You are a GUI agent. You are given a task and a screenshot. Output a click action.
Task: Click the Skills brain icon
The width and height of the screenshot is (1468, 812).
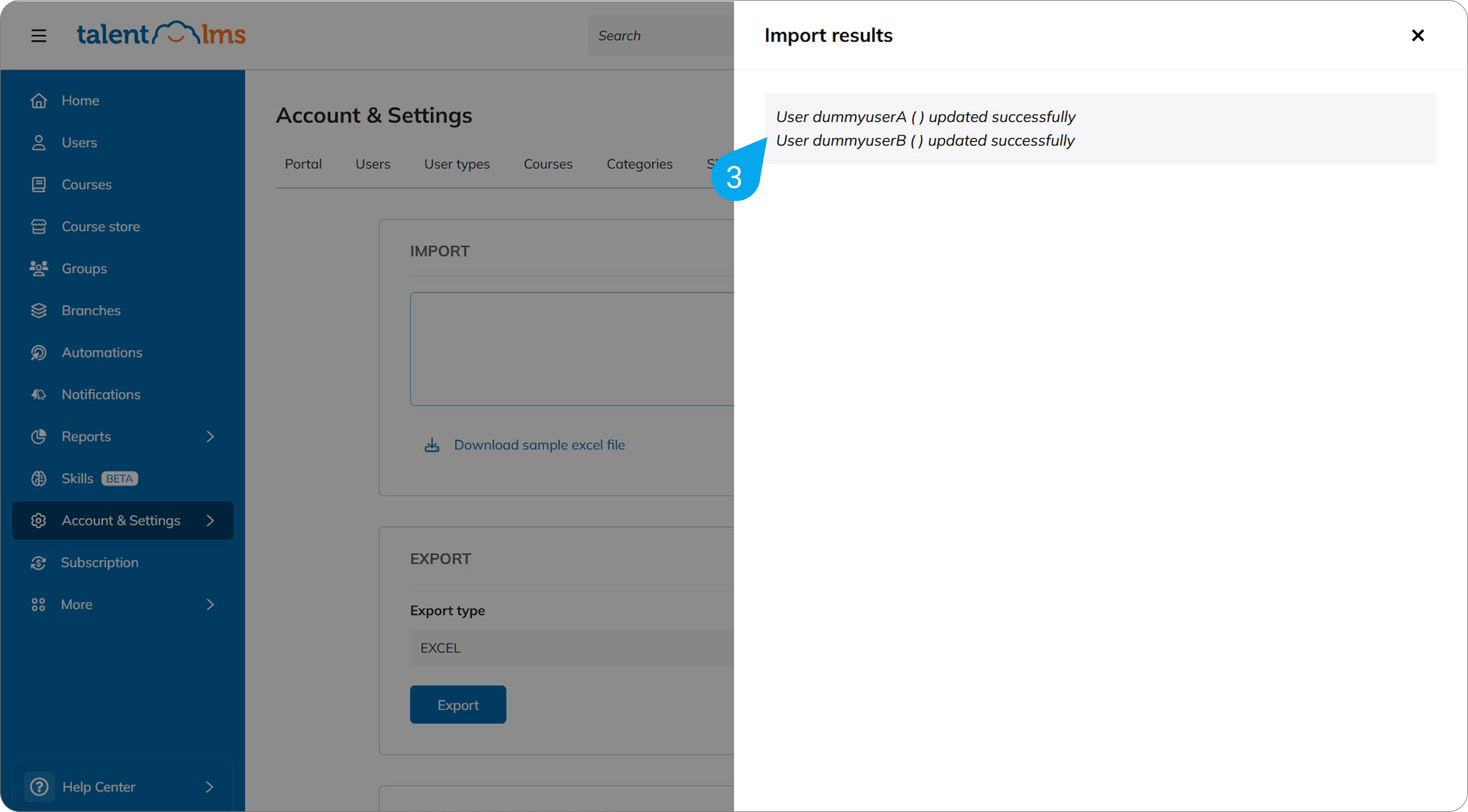point(39,479)
